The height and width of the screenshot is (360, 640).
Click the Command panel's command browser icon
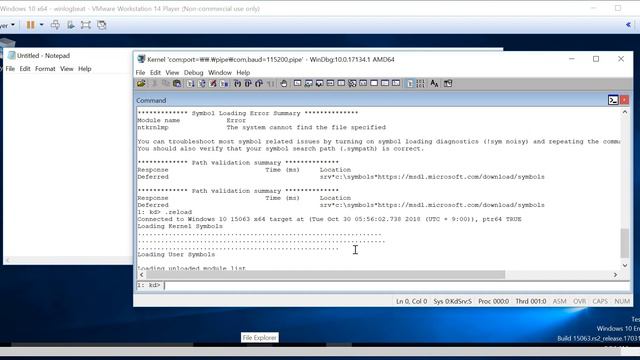pyautogui.click(x=613, y=100)
